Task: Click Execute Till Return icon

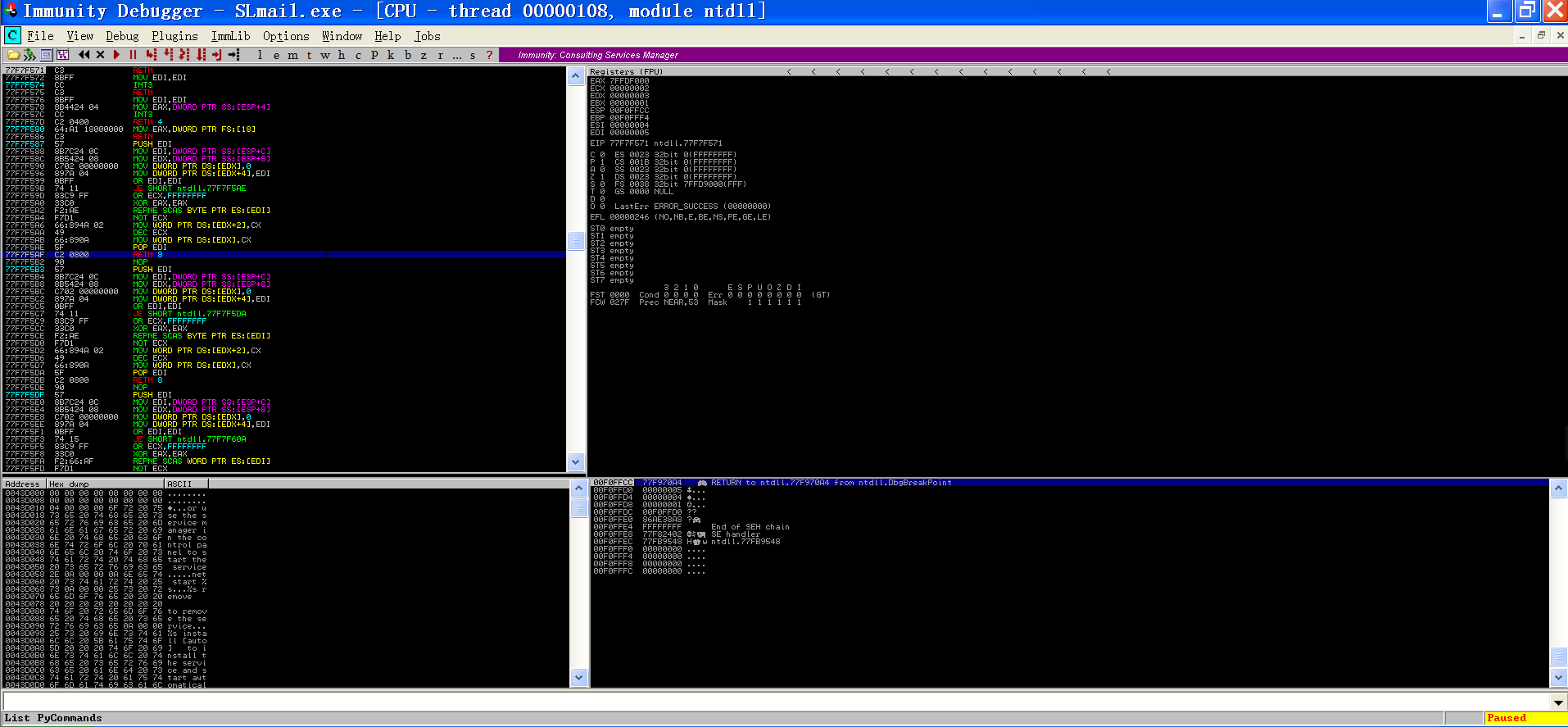Action: pyautogui.click(x=217, y=55)
